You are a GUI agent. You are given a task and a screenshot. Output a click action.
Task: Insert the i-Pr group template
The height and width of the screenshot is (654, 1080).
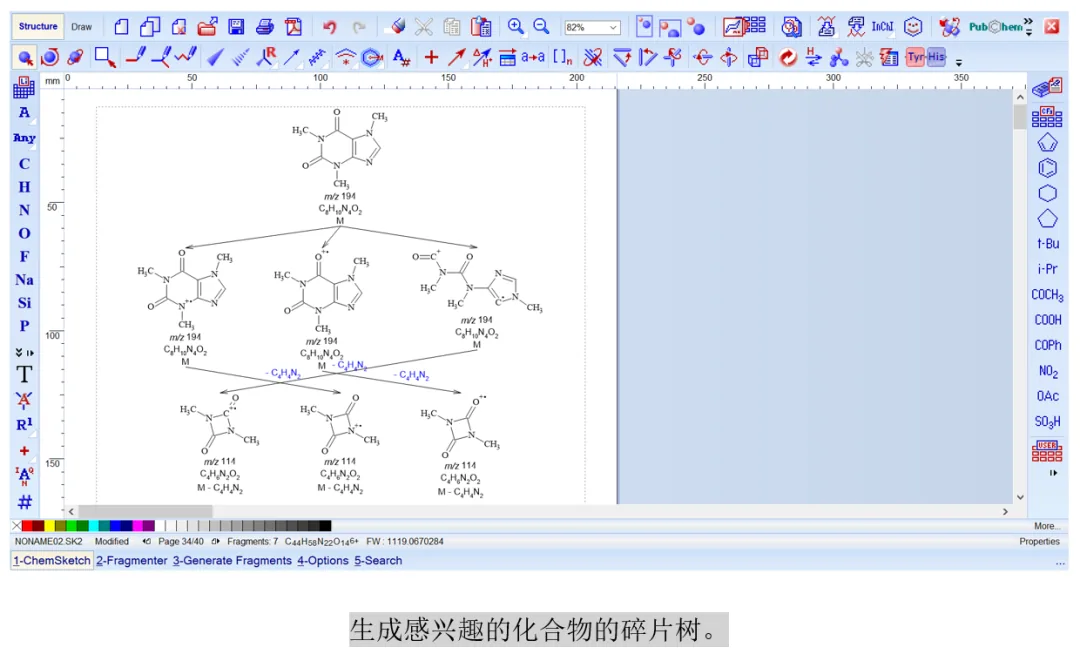1048,269
